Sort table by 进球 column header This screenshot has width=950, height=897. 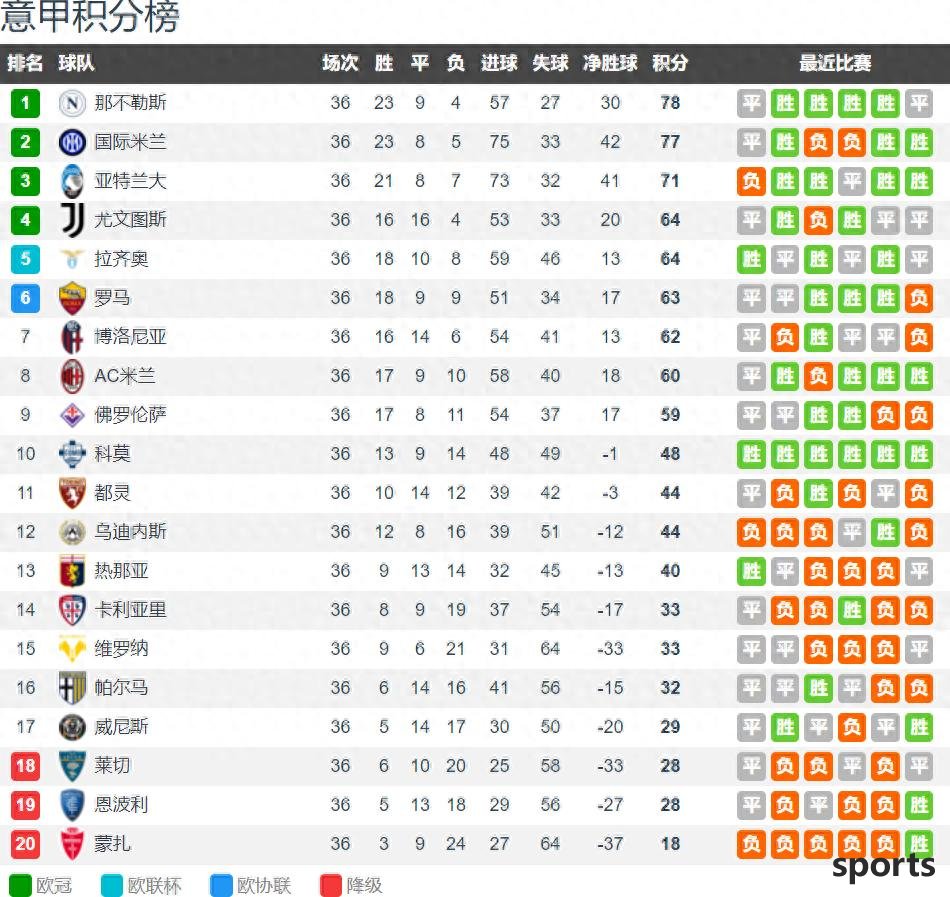click(x=499, y=63)
